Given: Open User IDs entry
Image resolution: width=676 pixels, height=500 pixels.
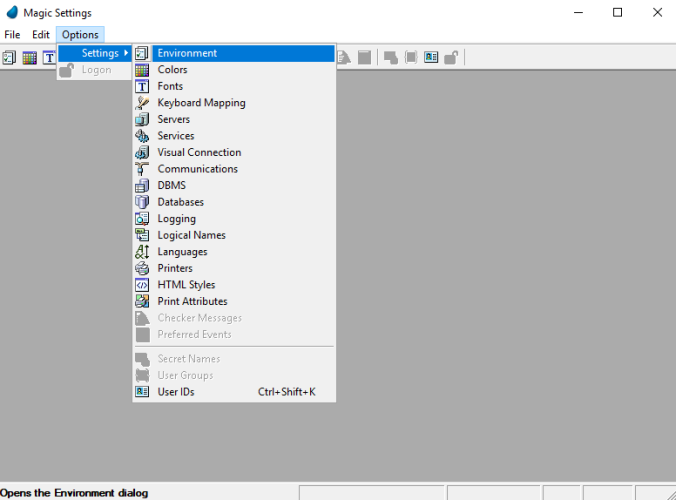Looking at the screenshot, I should (x=234, y=392).
